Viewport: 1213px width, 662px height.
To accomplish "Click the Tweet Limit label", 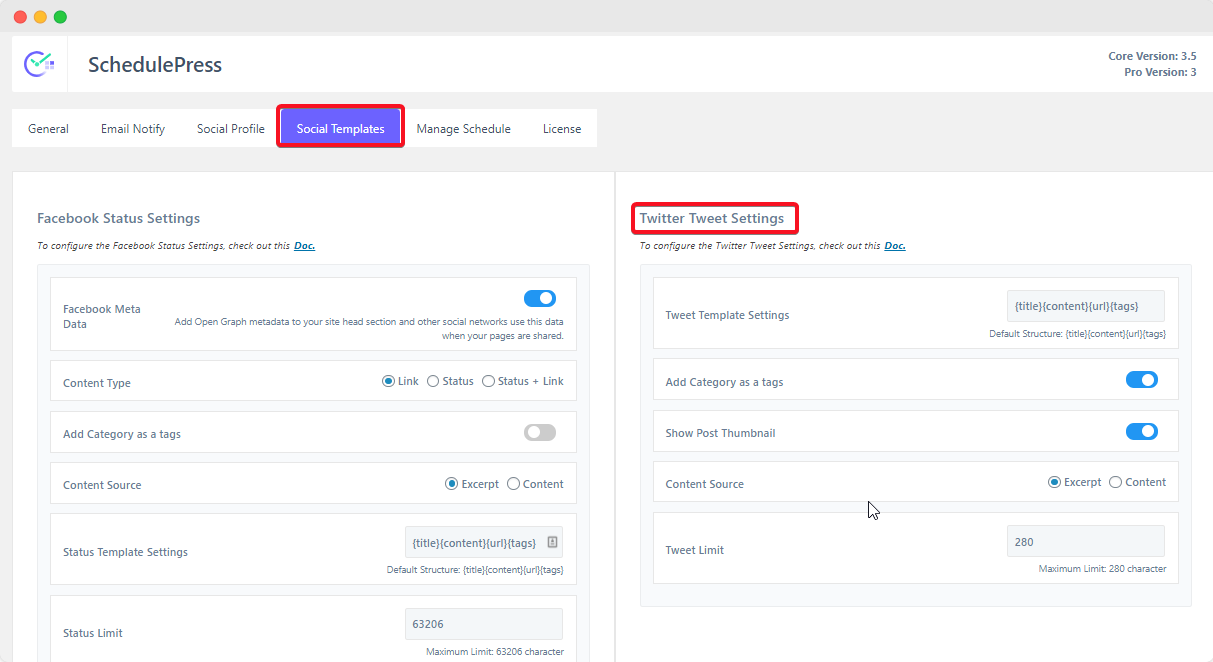I will point(695,550).
